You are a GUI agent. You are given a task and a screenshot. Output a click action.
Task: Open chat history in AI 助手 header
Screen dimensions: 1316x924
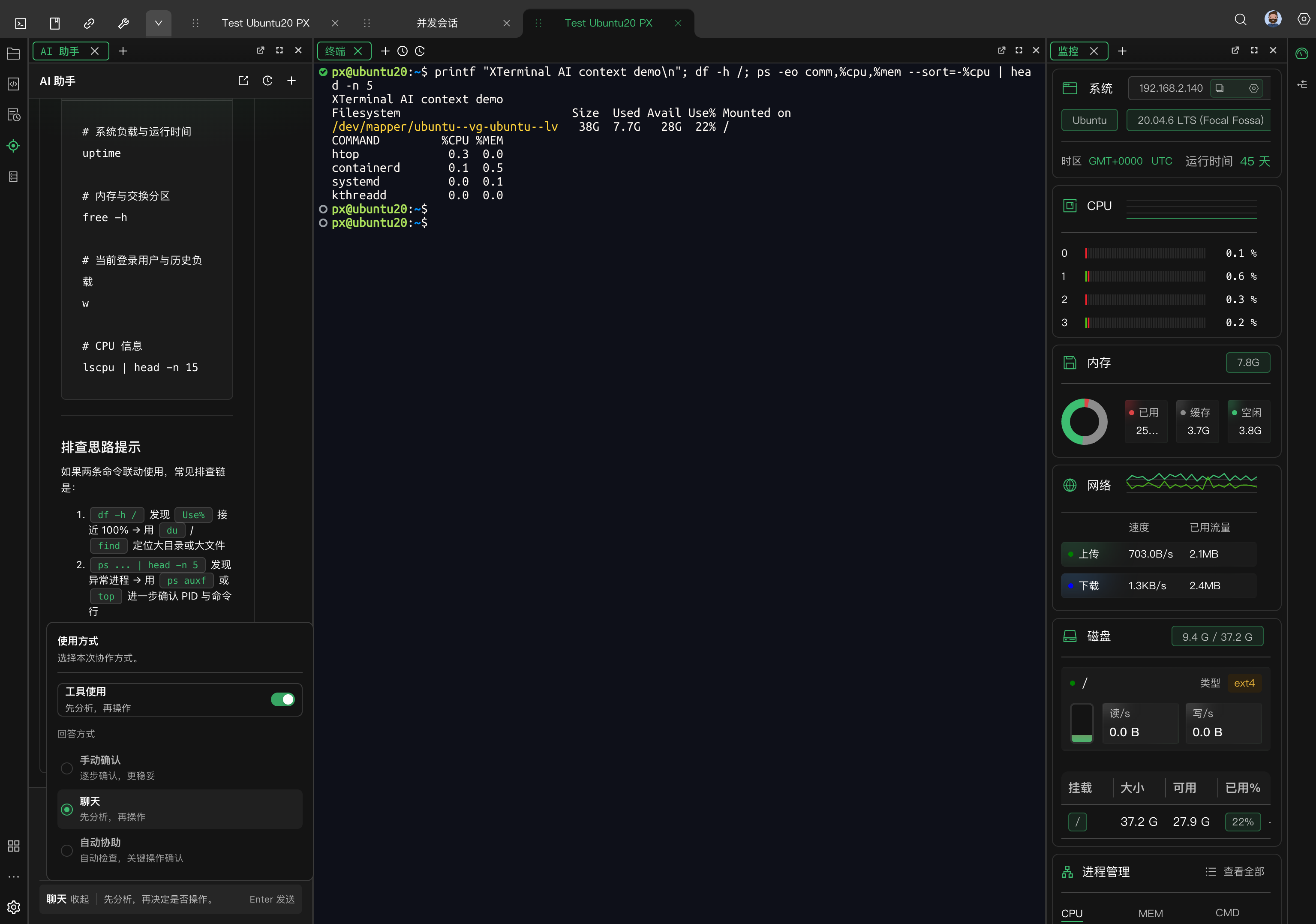click(267, 81)
